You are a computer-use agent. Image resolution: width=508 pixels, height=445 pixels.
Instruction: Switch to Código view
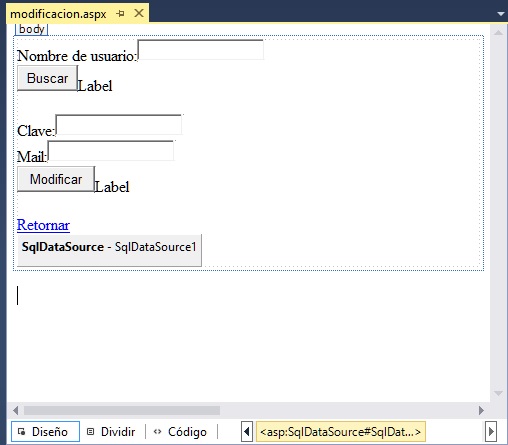[180, 432]
